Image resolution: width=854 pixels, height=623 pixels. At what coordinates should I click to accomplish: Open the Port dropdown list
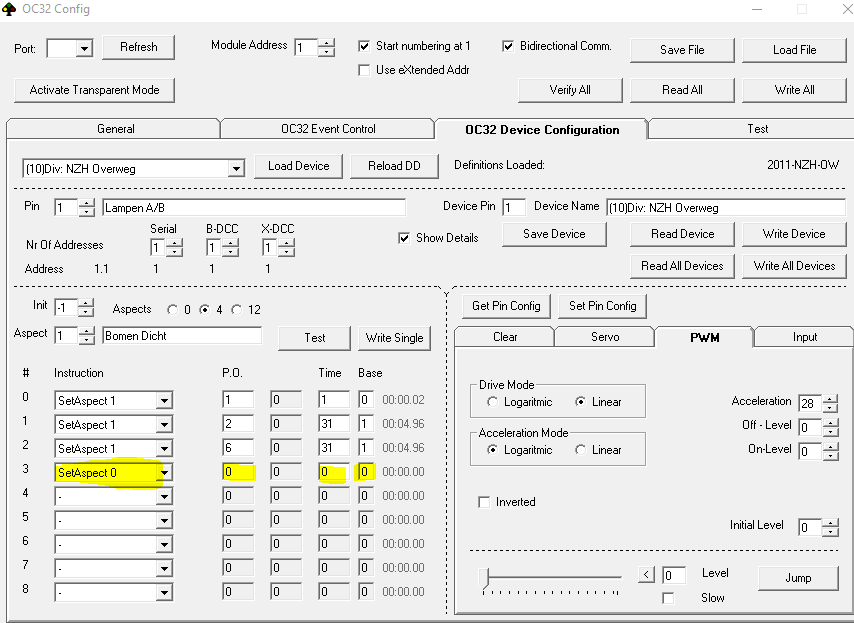(x=84, y=48)
